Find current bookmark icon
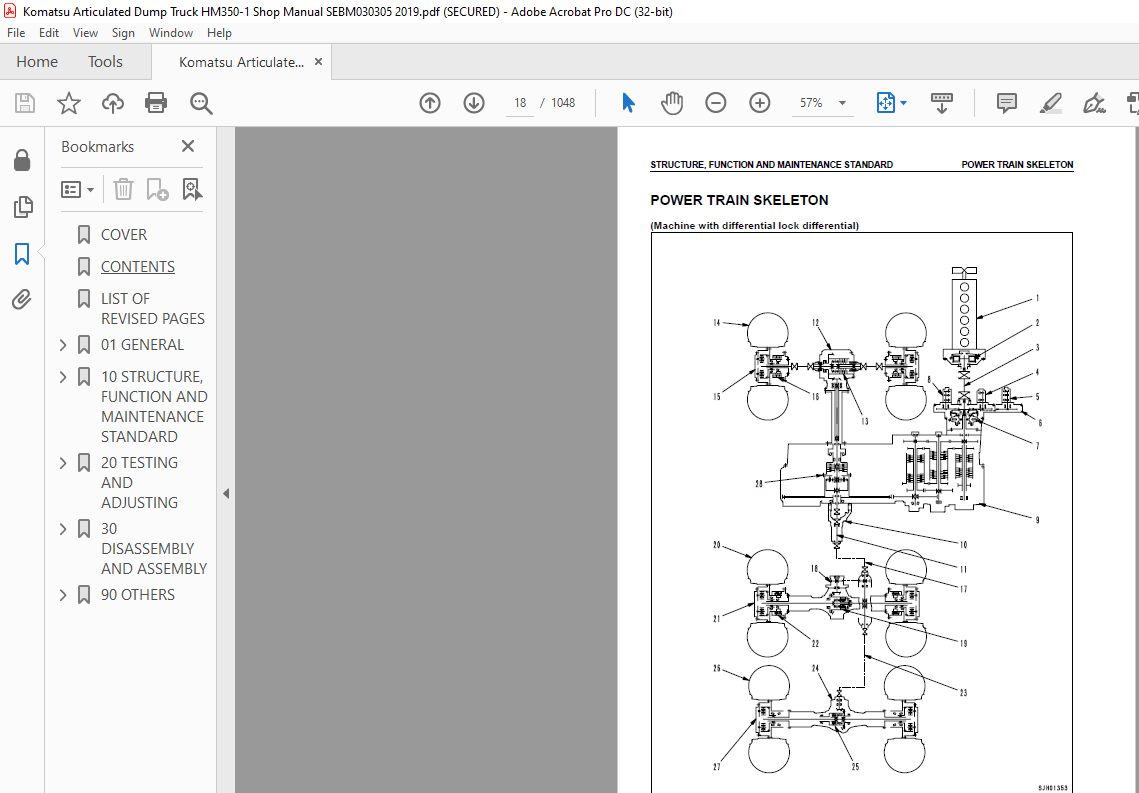This screenshot has height=793, width=1139. 192,190
